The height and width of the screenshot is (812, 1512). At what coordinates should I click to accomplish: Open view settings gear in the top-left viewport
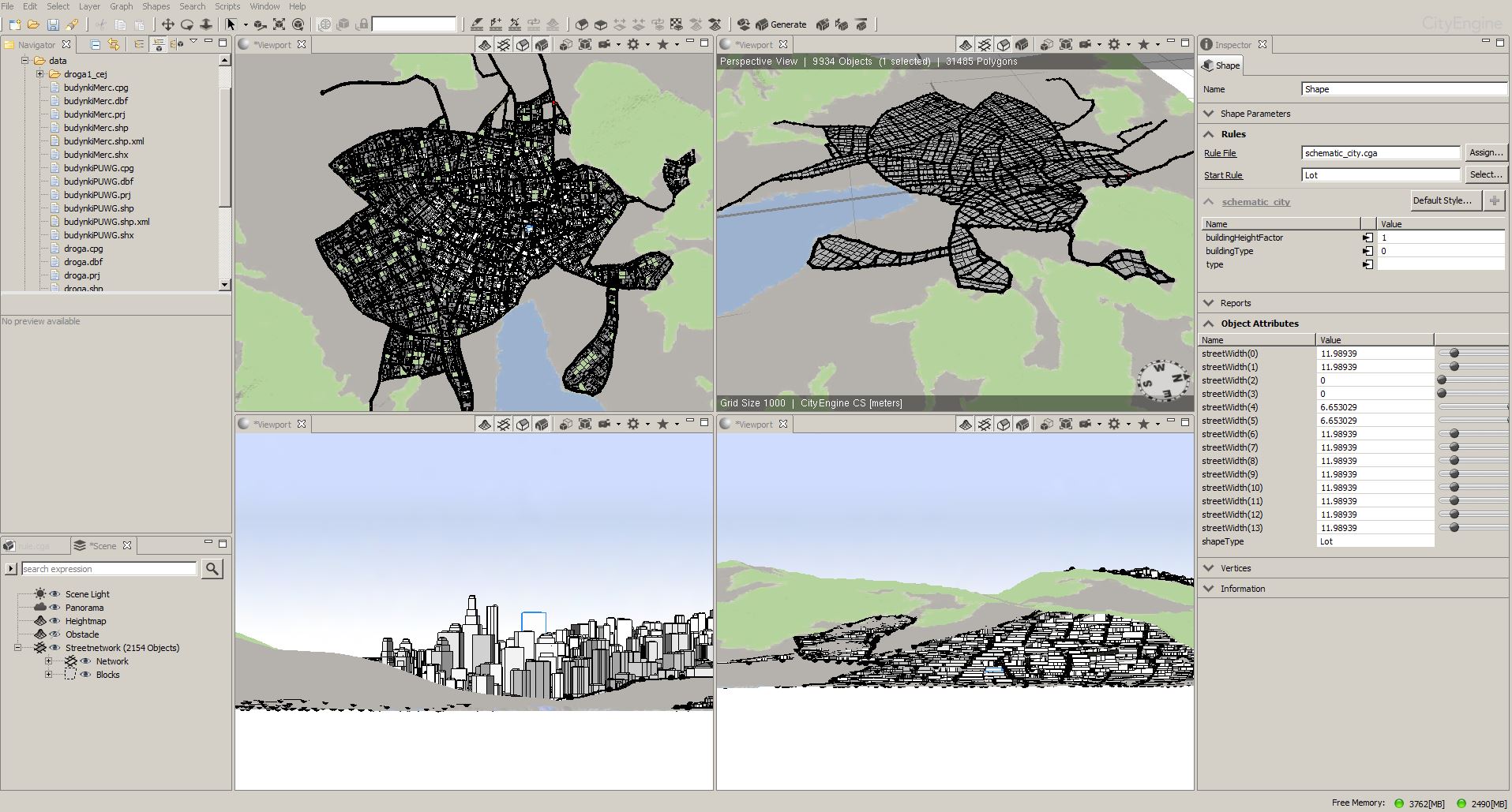[x=633, y=44]
